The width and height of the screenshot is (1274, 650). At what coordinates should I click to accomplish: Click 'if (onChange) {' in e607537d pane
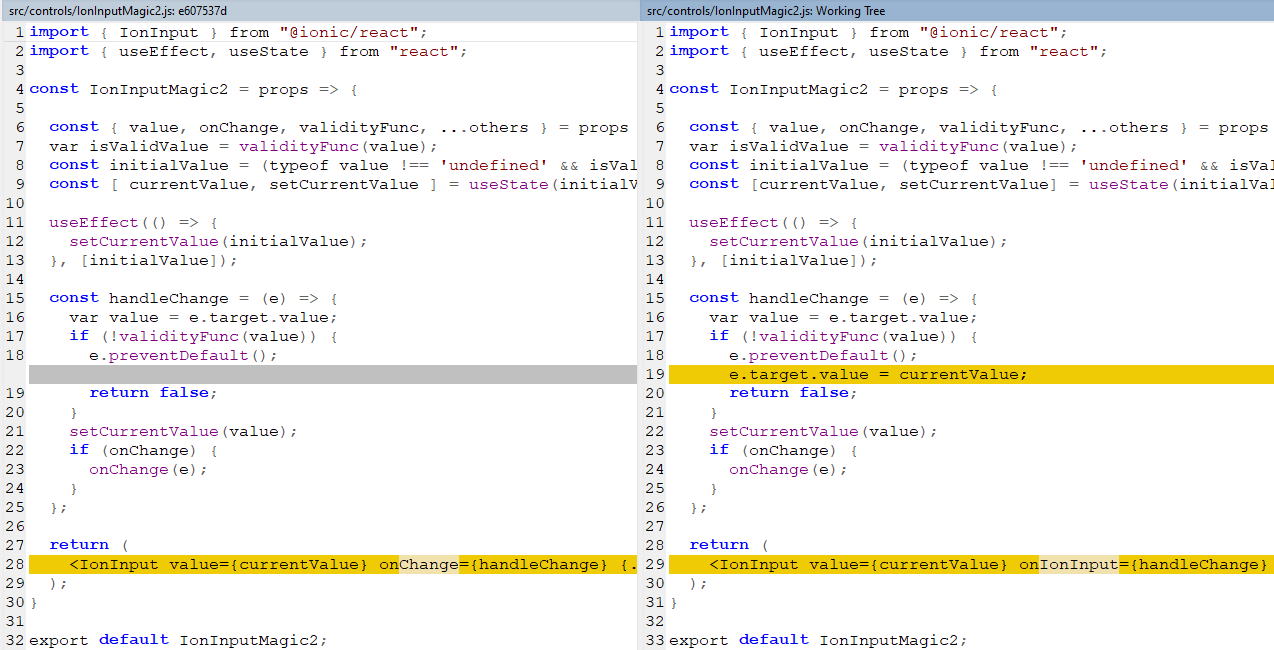click(143, 450)
